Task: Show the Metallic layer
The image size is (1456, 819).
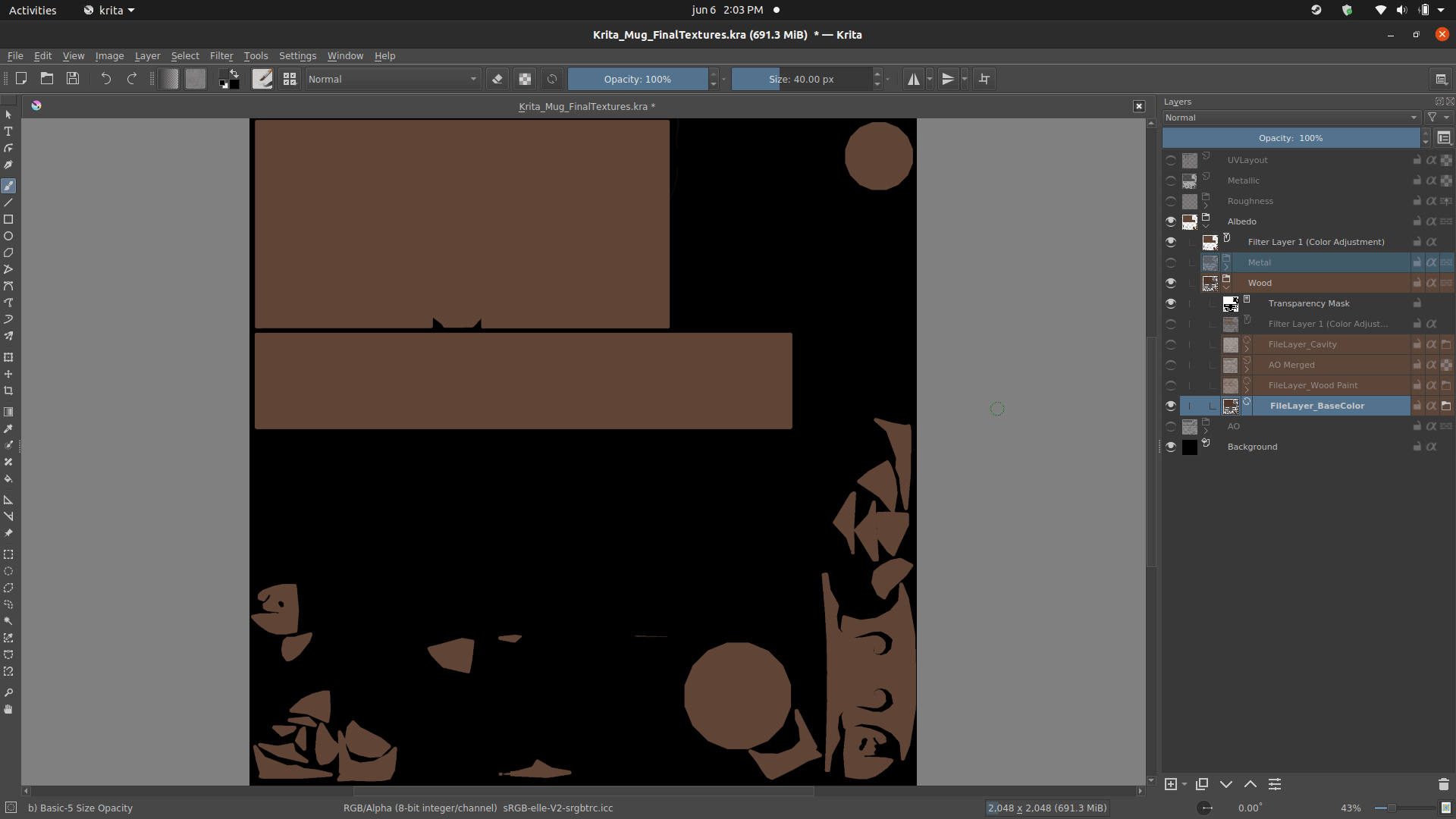Action: tap(1170, 180)
